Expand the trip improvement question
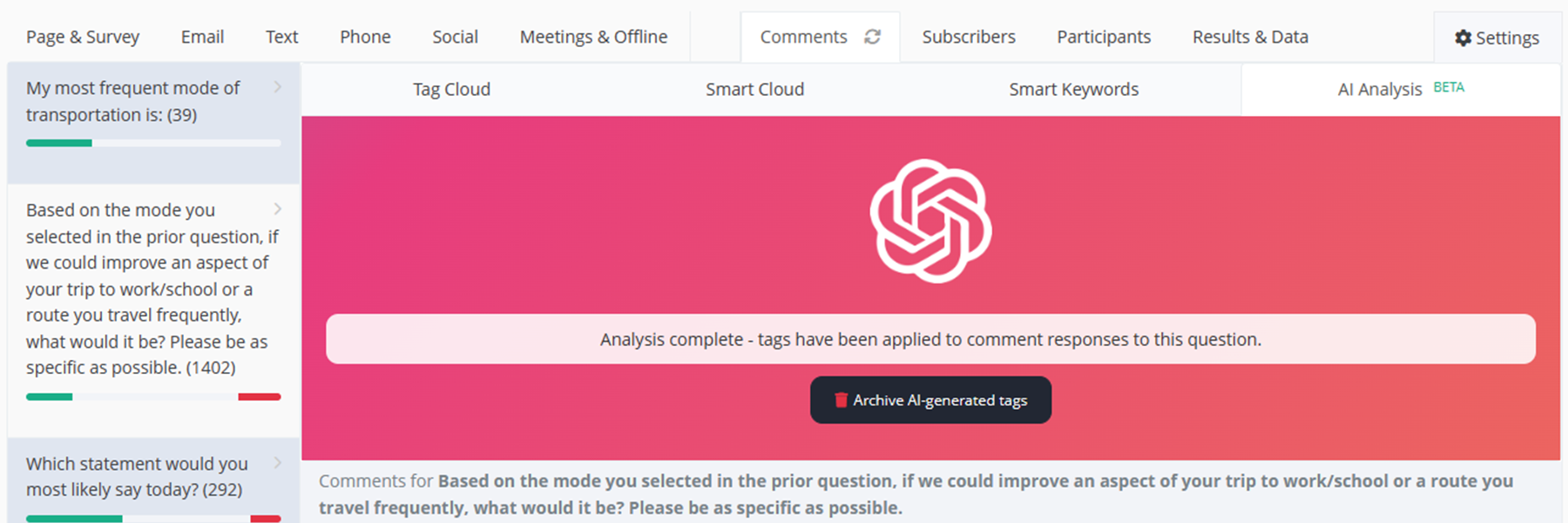The image size is (1568, 523). [277, 209]
